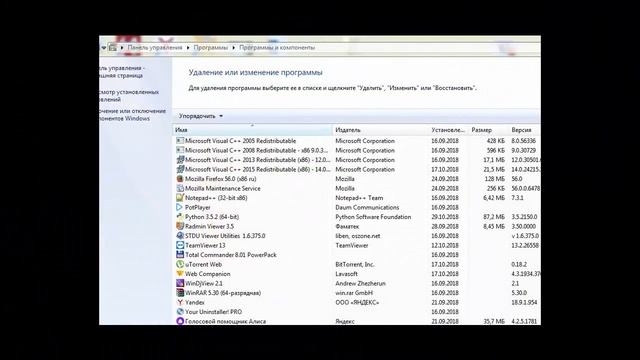The height and width of the screenshot is (360, 640).
Task: Click size value 87,2 МБ
Action: [494, 217]
